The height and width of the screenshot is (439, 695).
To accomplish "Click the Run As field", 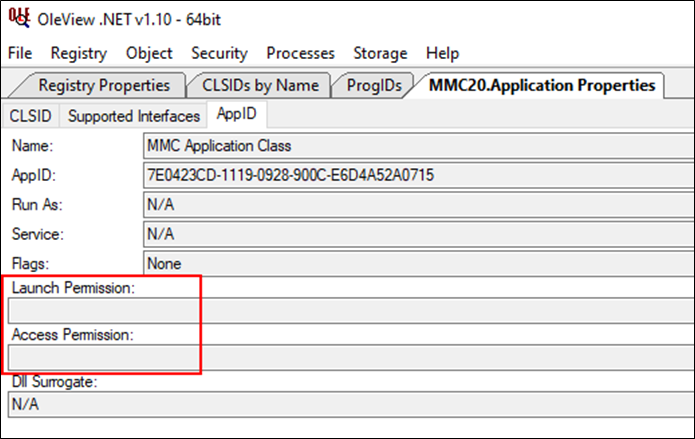I will (419, 204).
